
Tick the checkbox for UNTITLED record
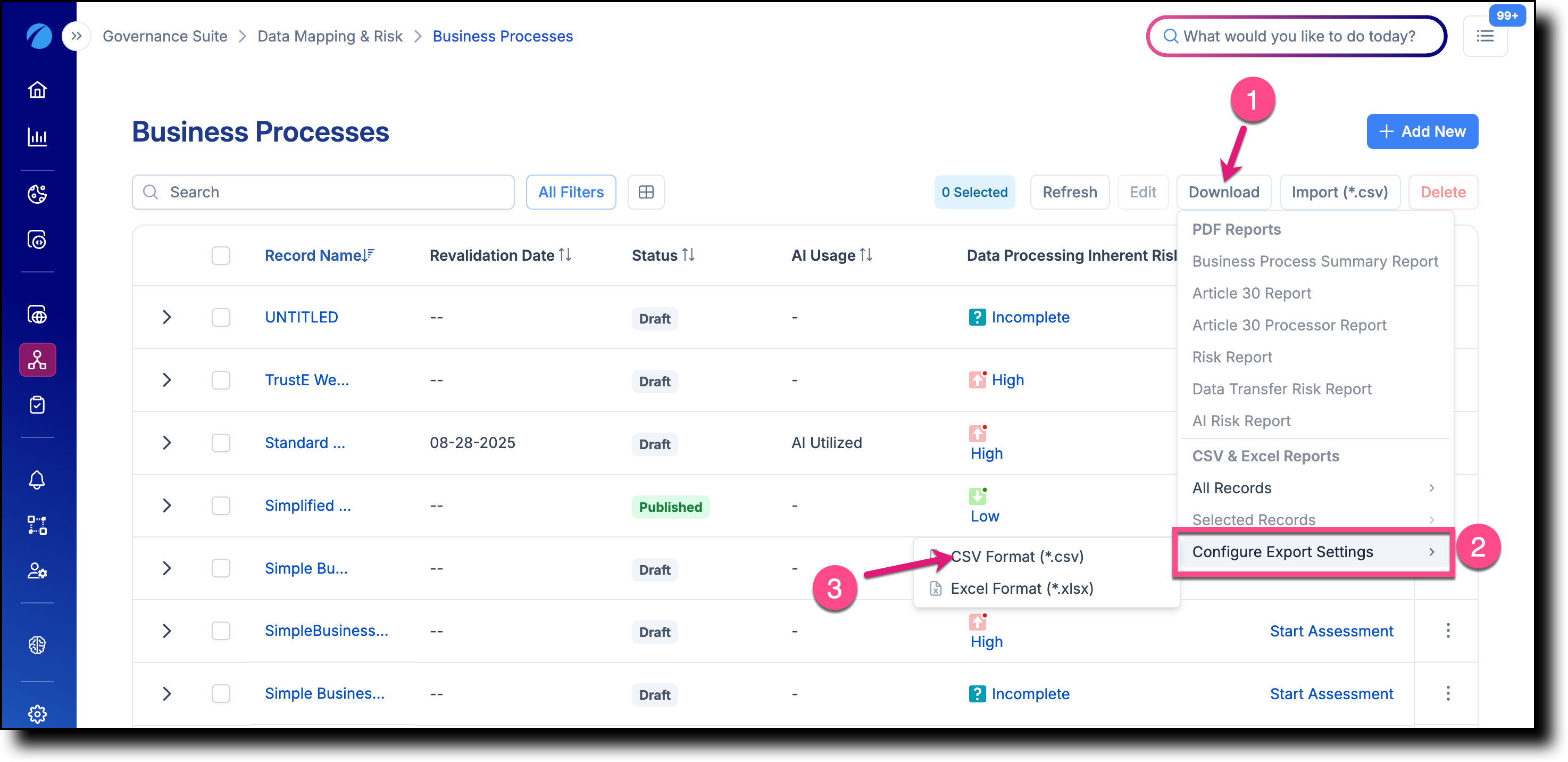click(x=221, y=317)
